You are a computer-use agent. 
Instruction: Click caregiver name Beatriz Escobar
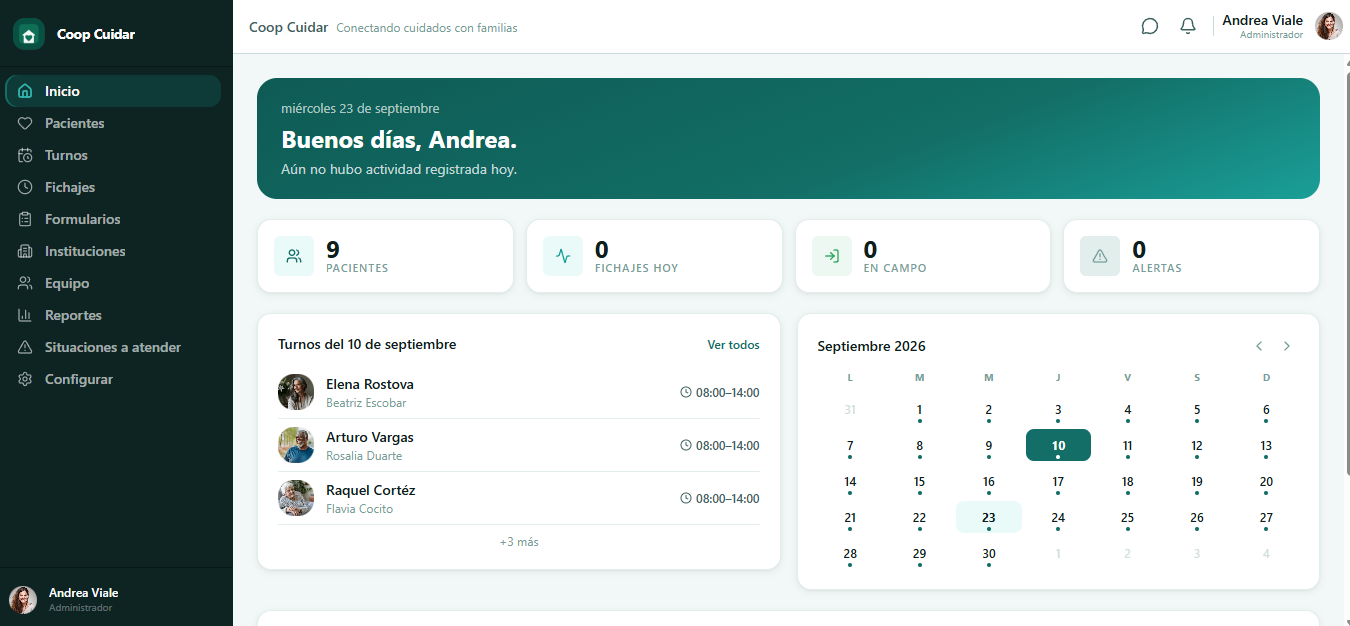pos(366,403)
